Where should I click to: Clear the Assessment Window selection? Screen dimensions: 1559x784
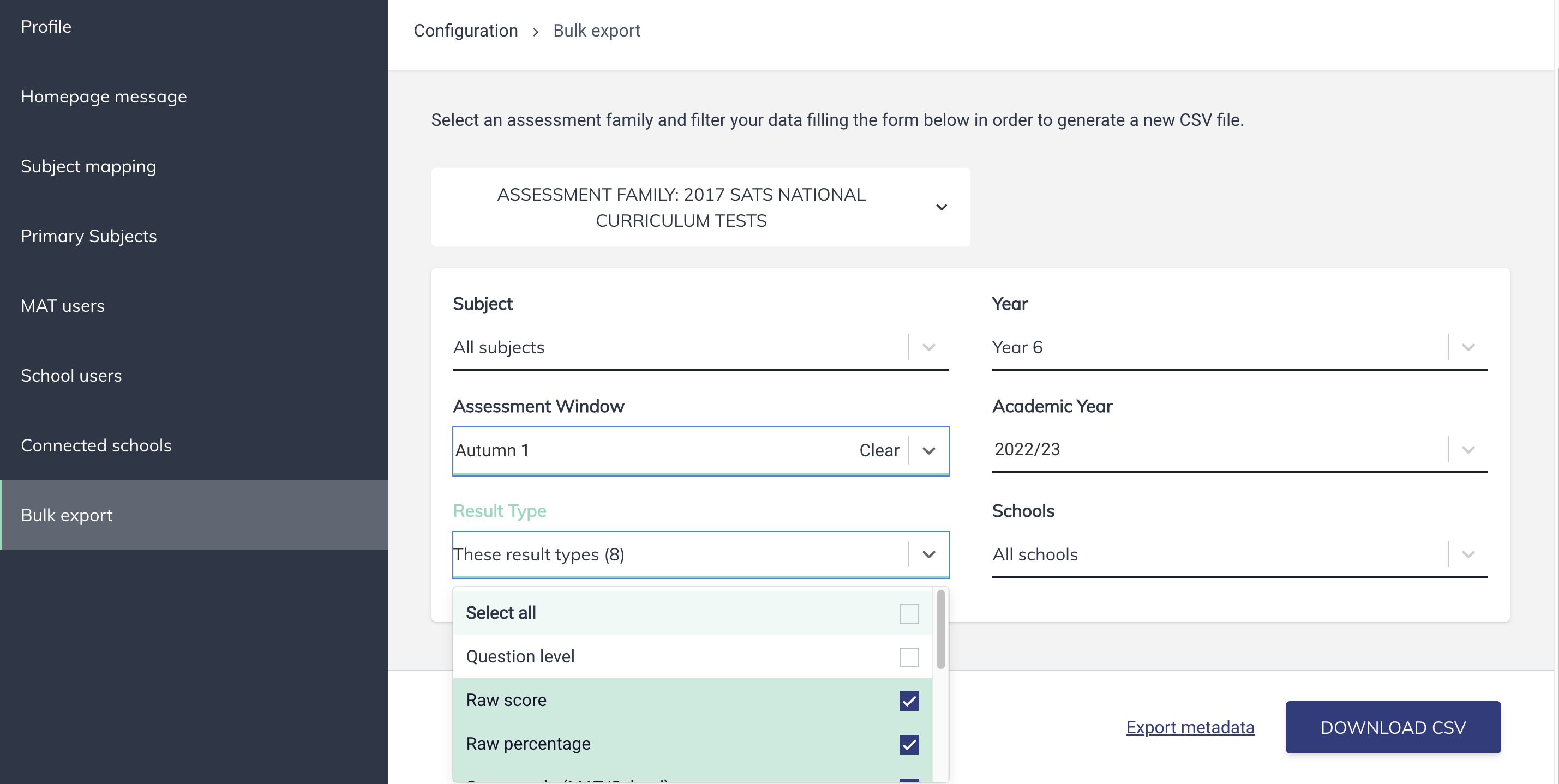click(879, 450)
